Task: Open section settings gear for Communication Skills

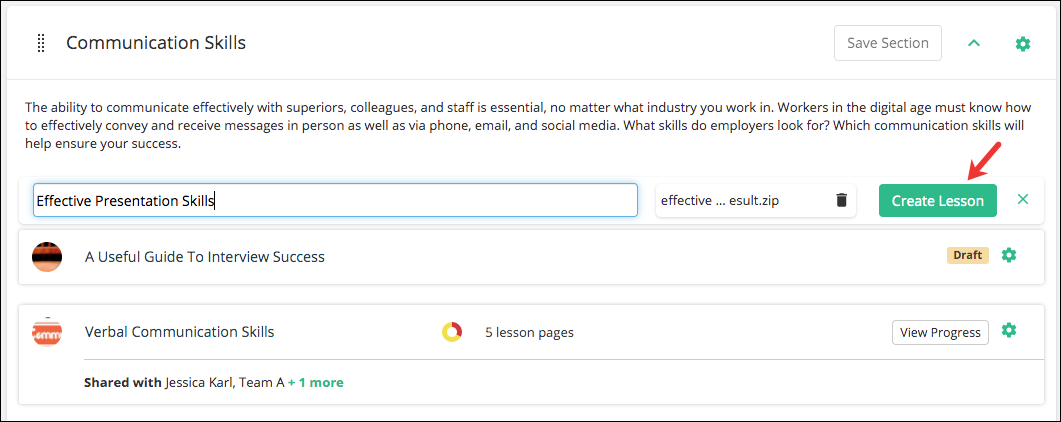Action: click(x=1022, y=44)
